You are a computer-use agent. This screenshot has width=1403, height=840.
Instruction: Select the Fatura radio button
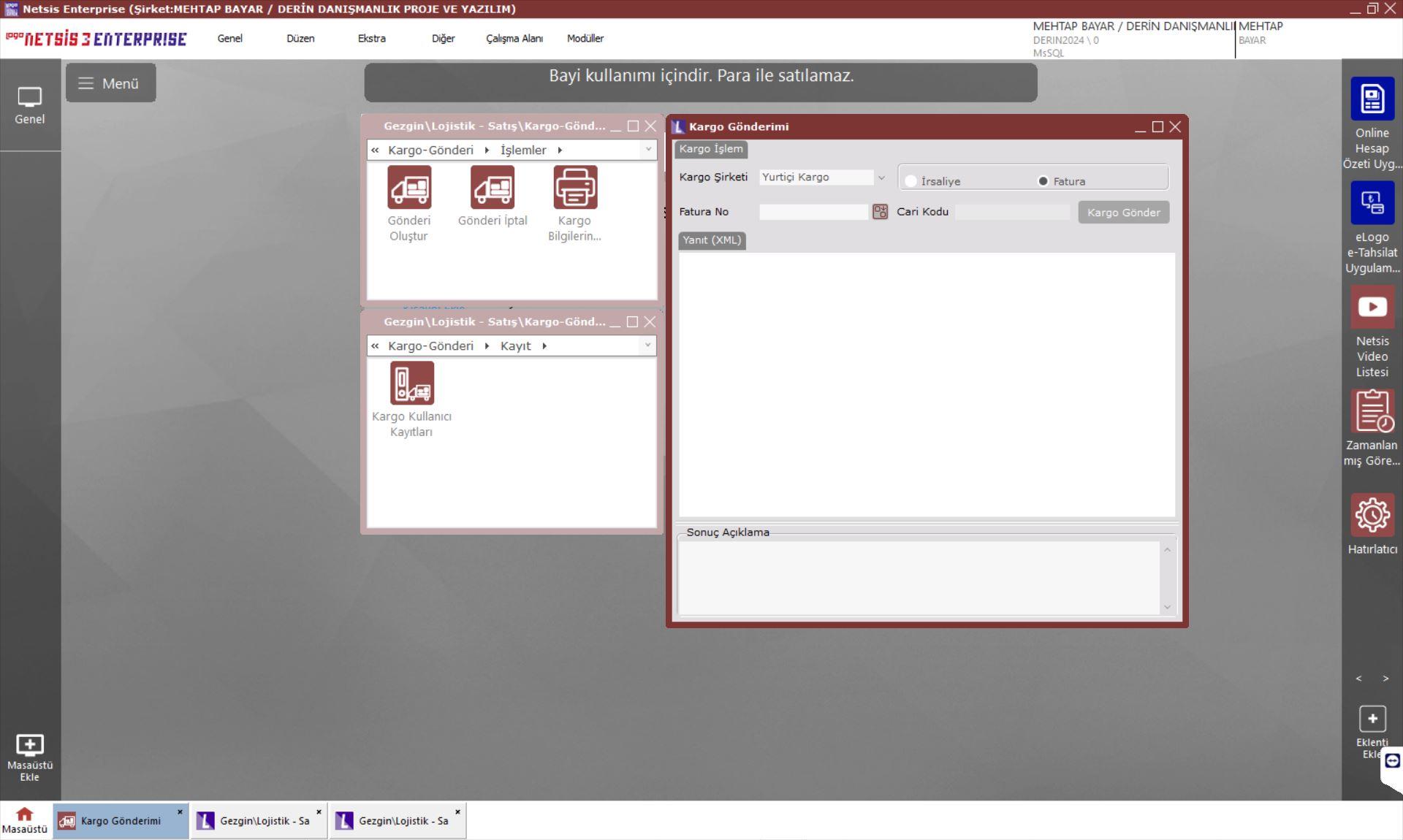[x=1043, y=181]
